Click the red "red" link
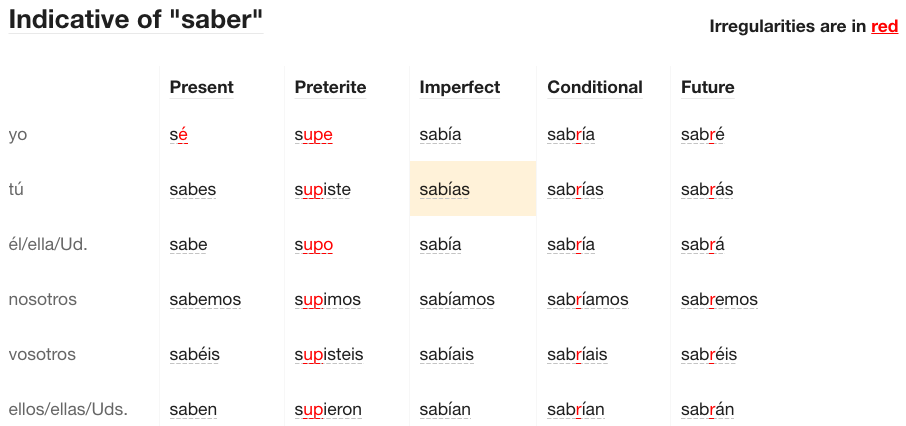 click(x=884, y=27)
